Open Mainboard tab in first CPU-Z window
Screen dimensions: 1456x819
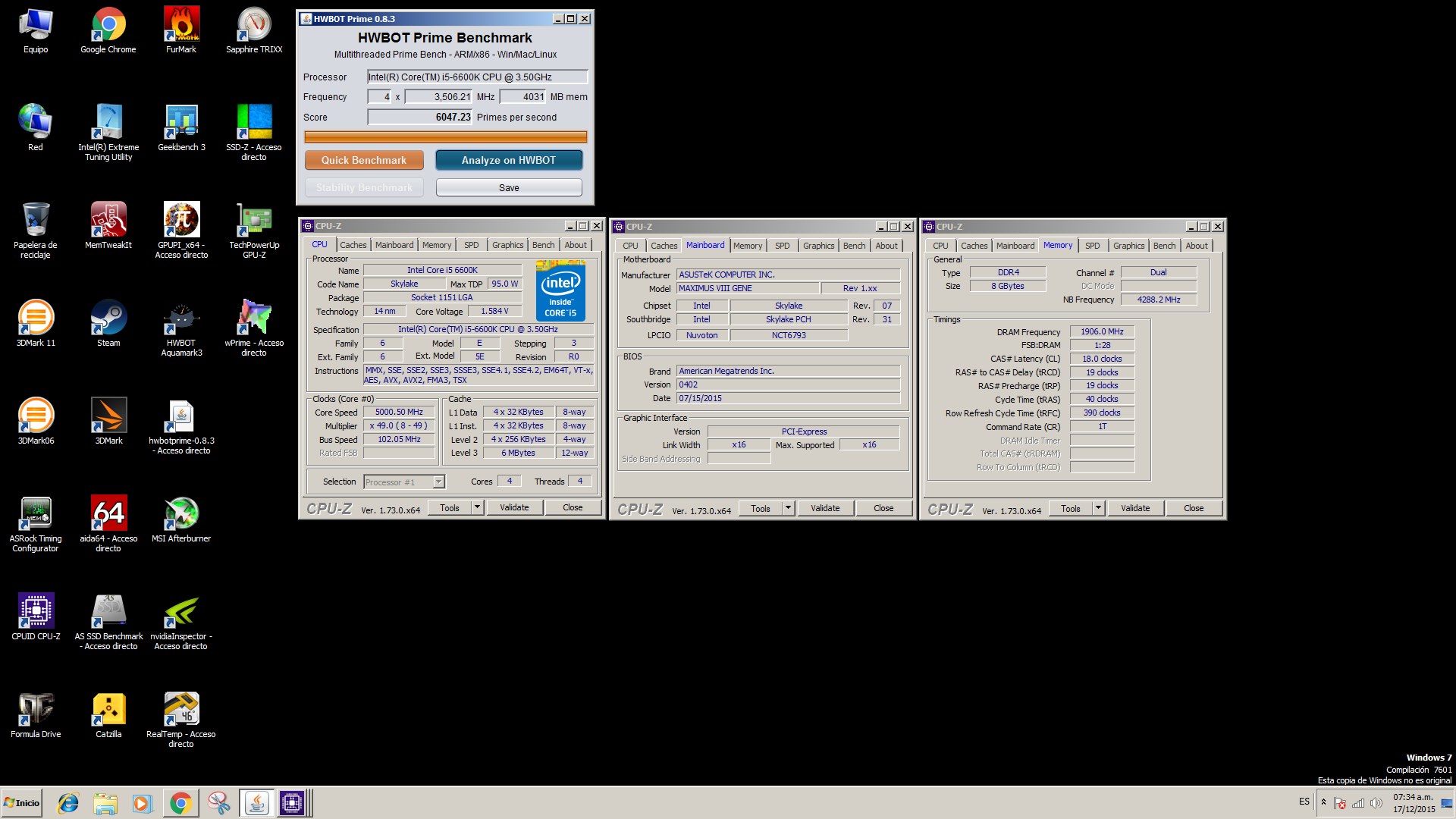click(394, 245)
